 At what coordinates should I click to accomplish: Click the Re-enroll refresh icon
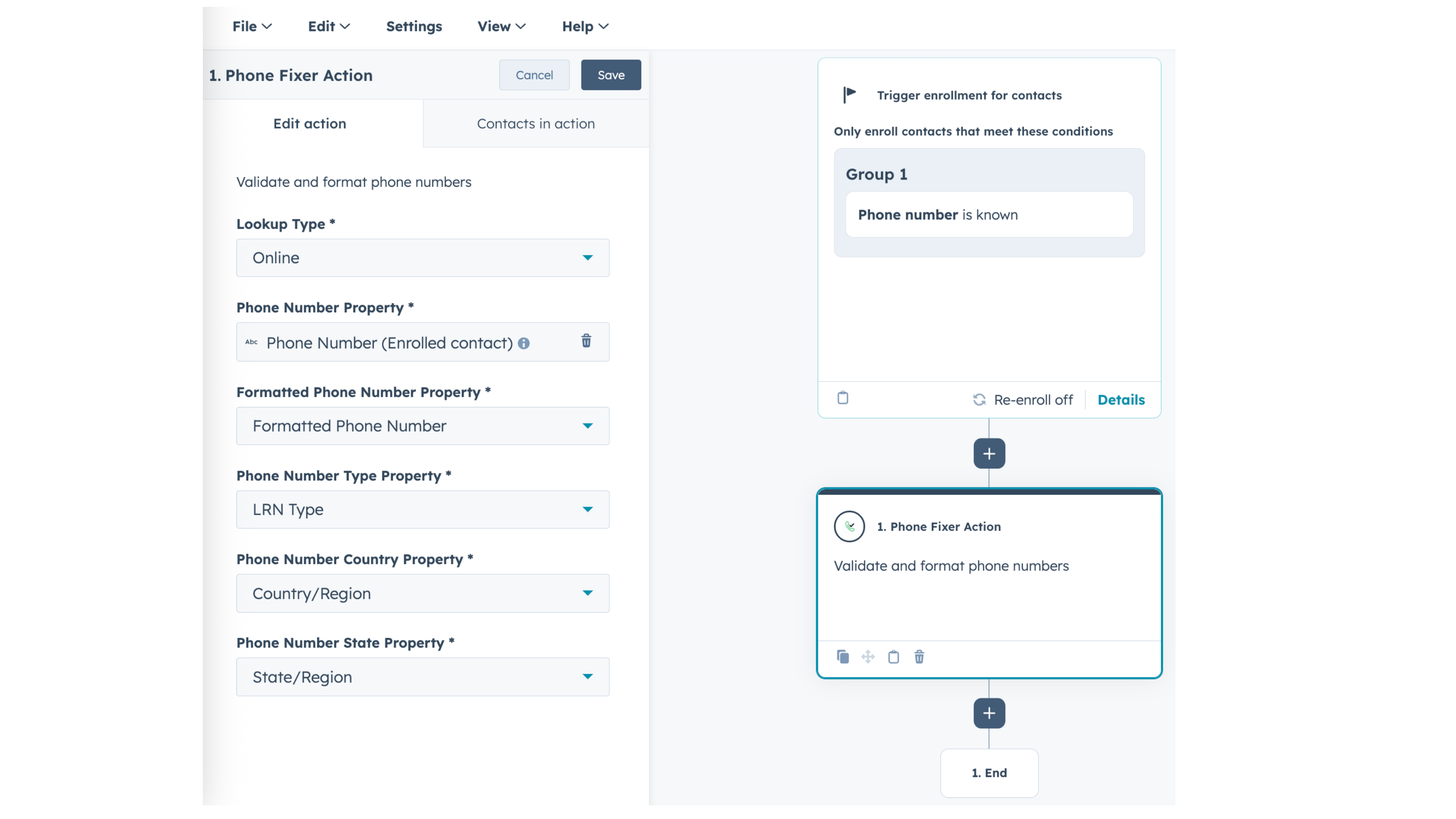tap(979, 400)
